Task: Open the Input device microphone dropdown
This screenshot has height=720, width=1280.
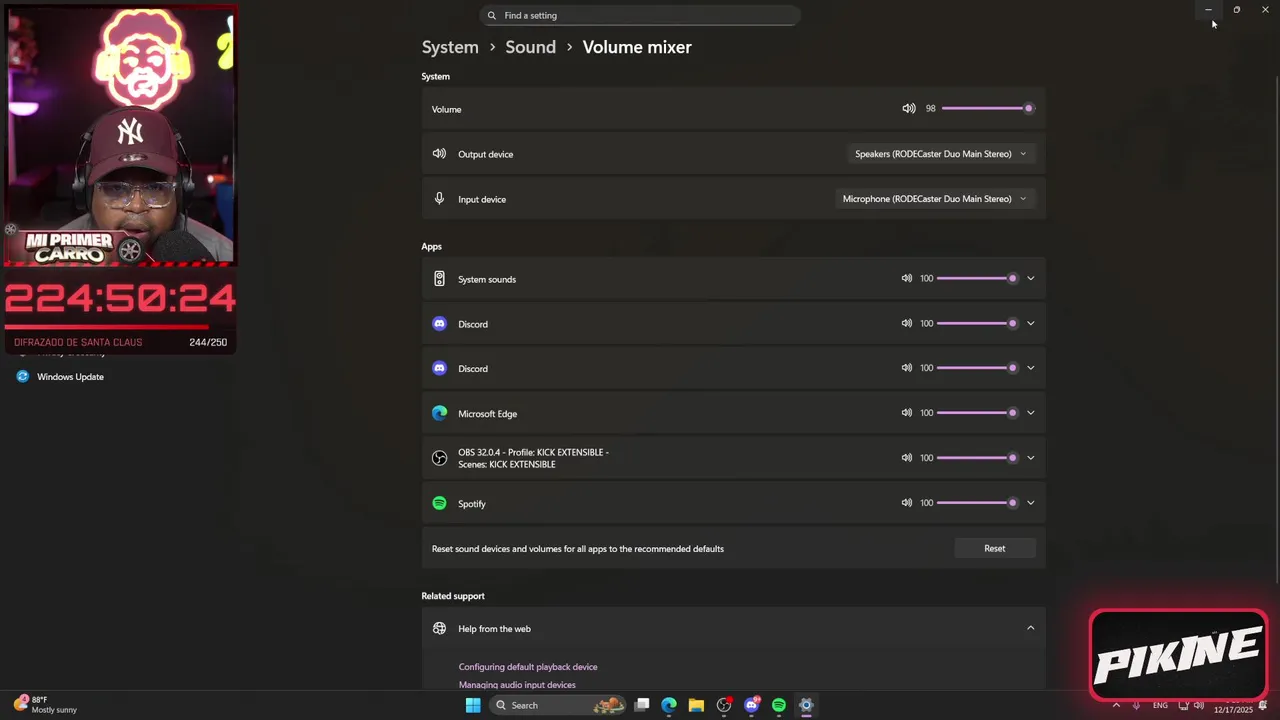Action: click(x=934, y=199)
